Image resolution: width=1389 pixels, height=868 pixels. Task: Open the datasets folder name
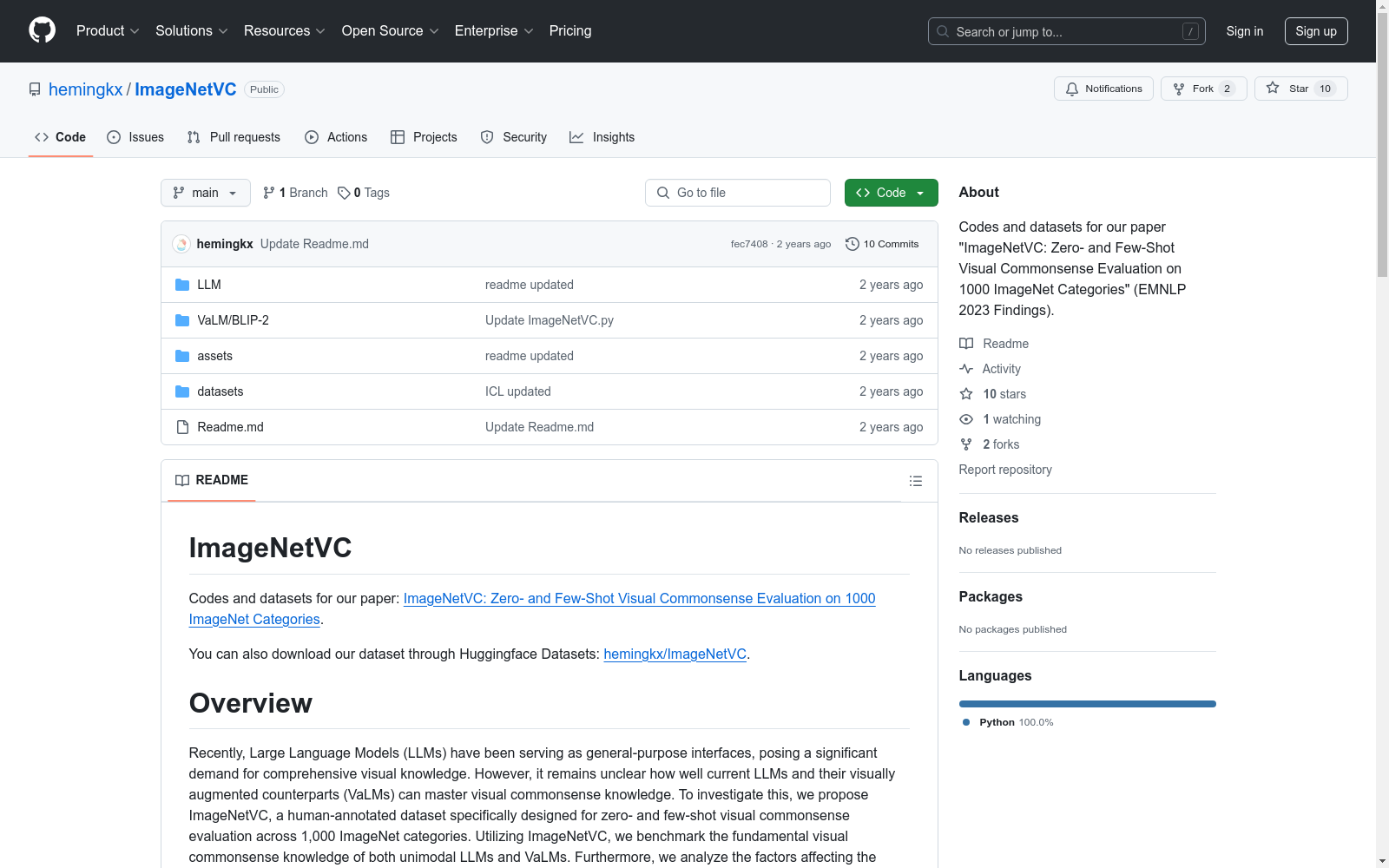click(x=221, y=391)
